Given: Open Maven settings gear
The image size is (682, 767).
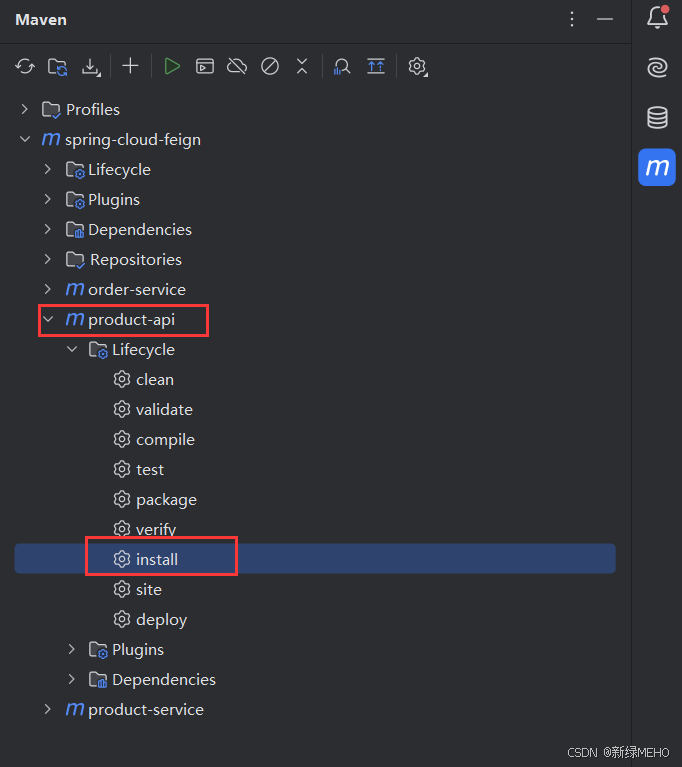Looking at the screenshot, I should coord(417,66).
